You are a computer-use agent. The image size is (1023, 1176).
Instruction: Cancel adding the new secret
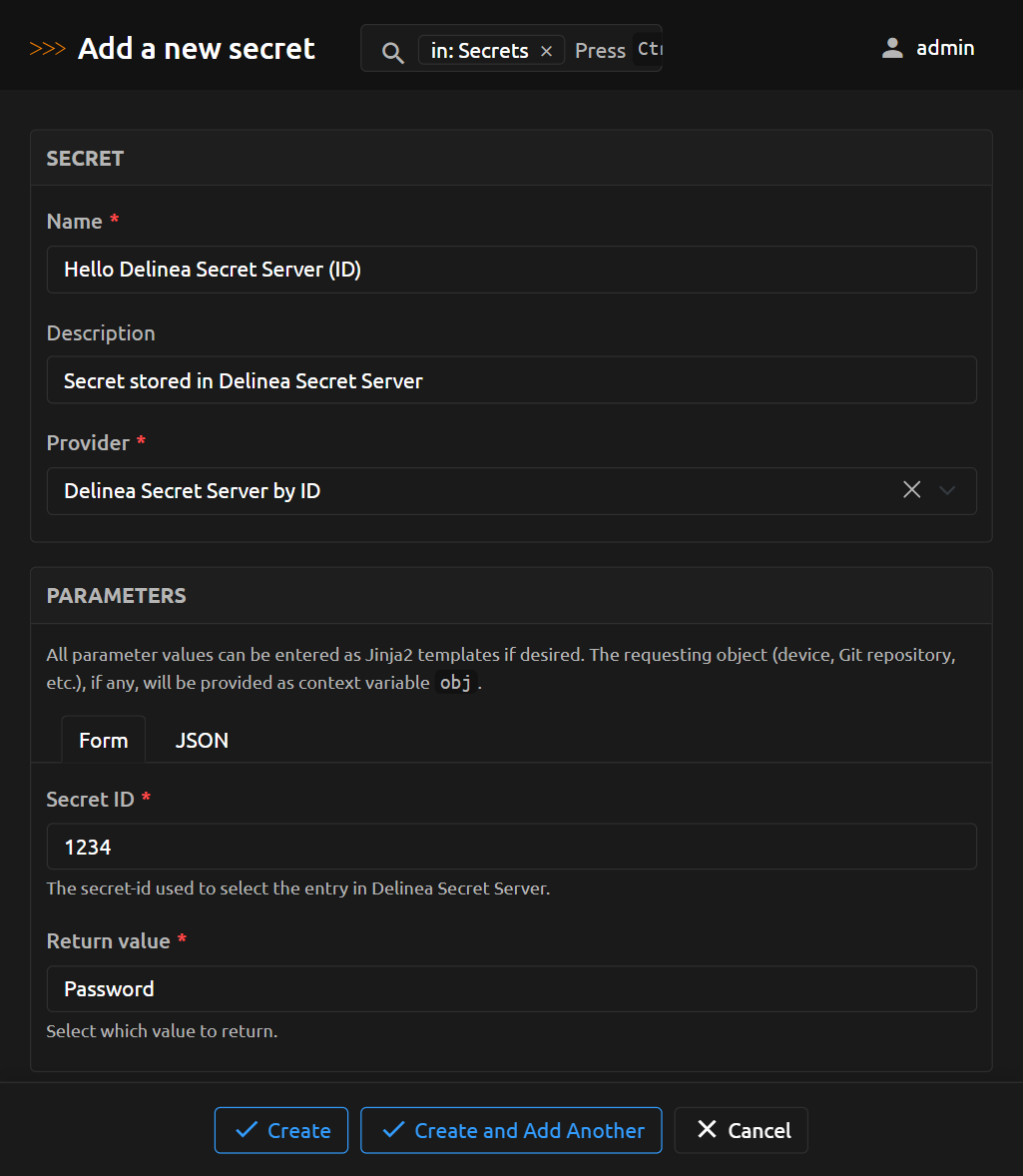pyautogui.click(x=742, y=1130)
